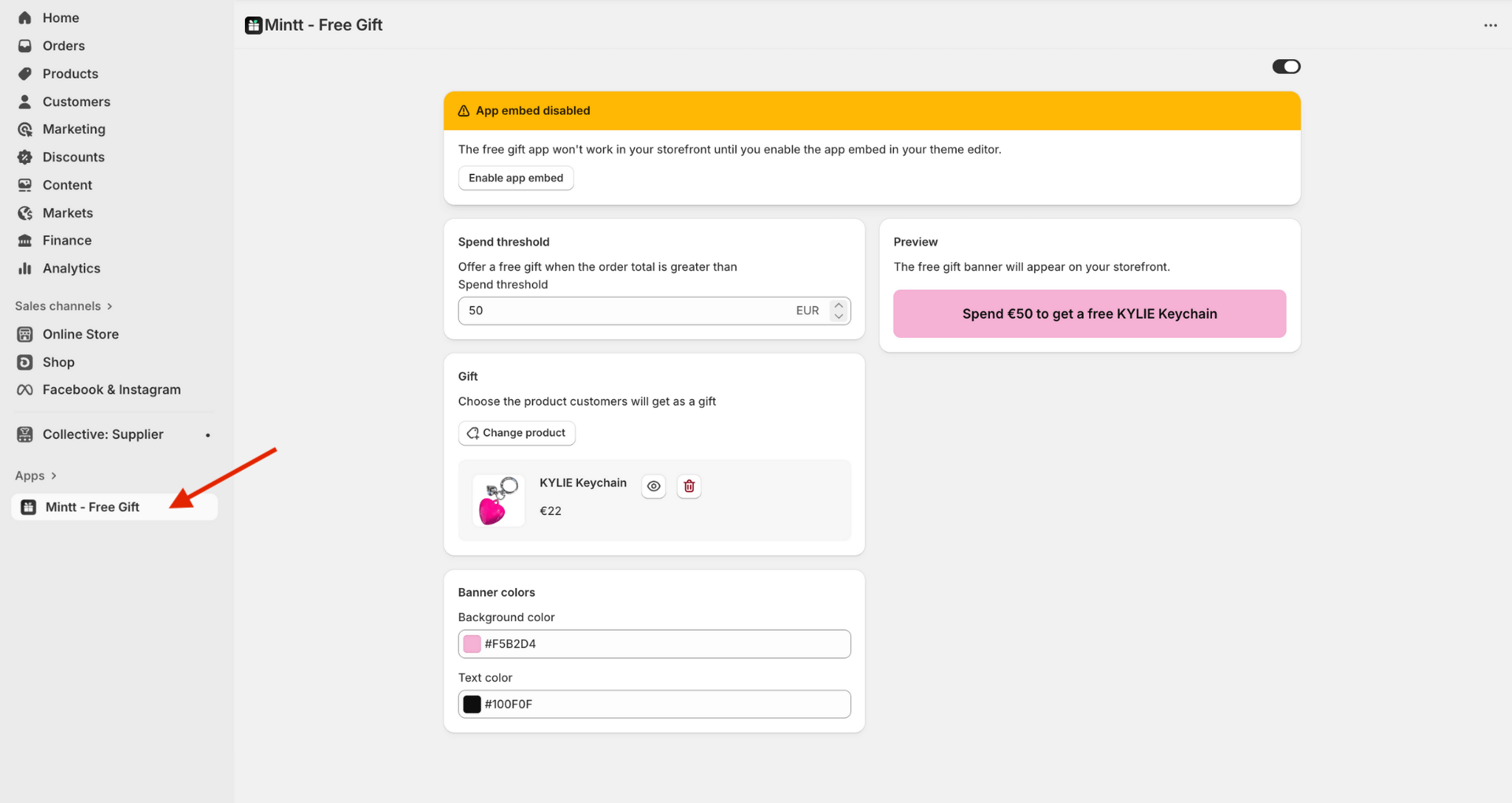Expand the Sales channels section
Viewport: 1512px width, 803px height.
108,306
